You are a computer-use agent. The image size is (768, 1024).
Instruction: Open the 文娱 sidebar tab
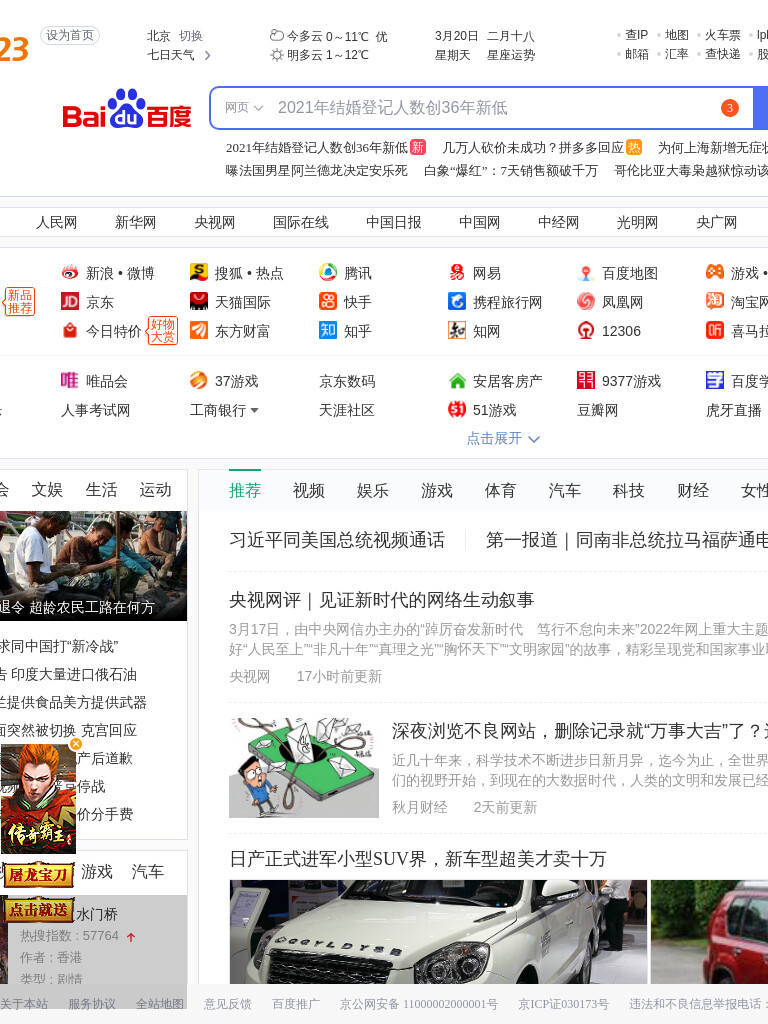coord(47,490)
